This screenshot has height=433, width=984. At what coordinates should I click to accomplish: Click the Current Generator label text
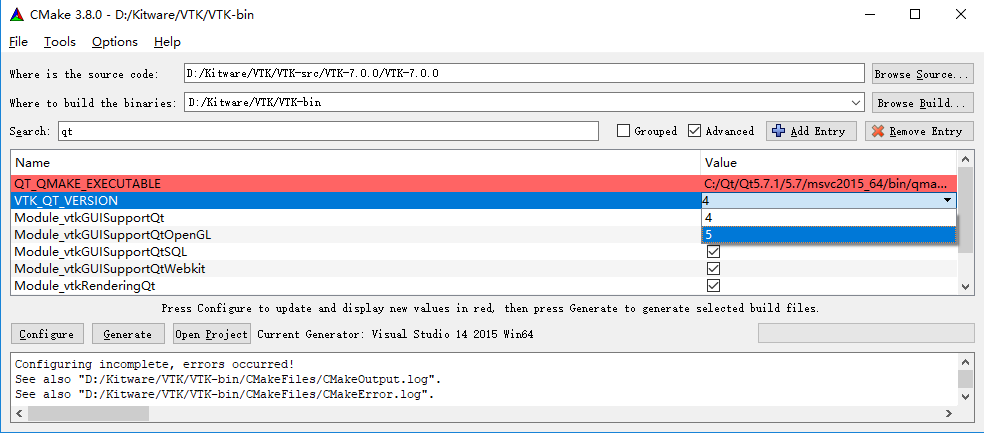point(395,334)
